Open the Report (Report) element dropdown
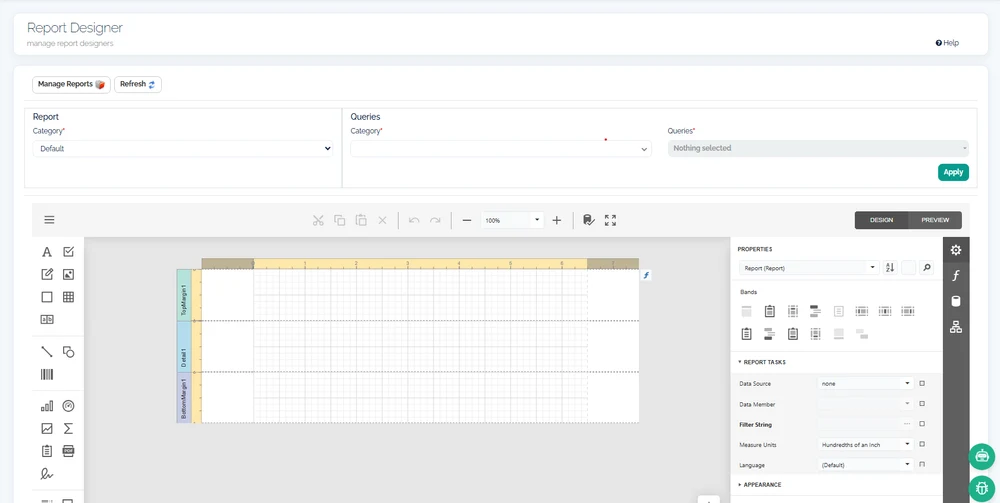This screenshot has height=503, width=1000. point(809,268)
